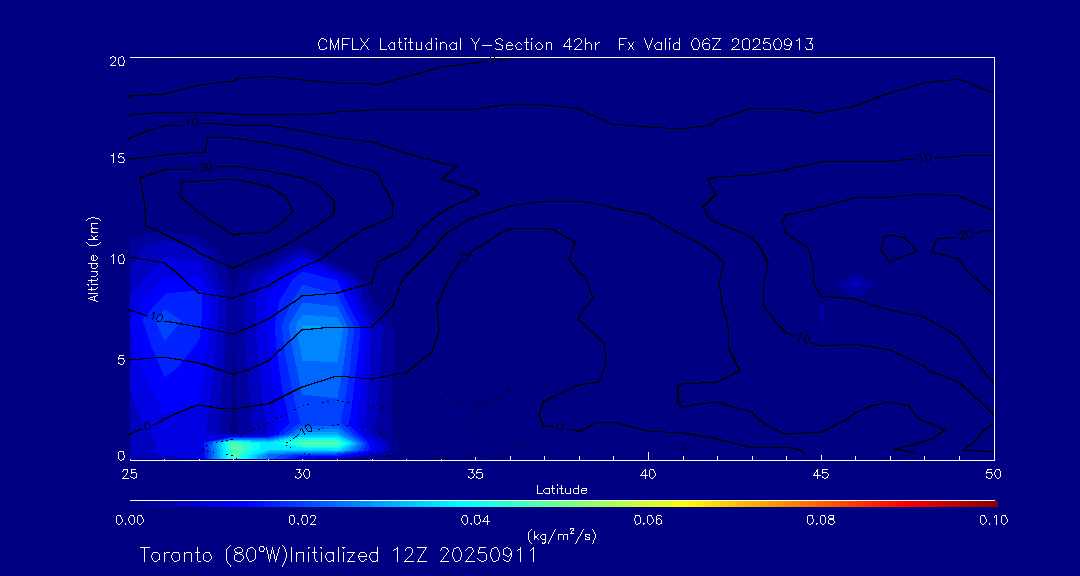Click latitude axis tick label 35

click(x=475, y=474)
